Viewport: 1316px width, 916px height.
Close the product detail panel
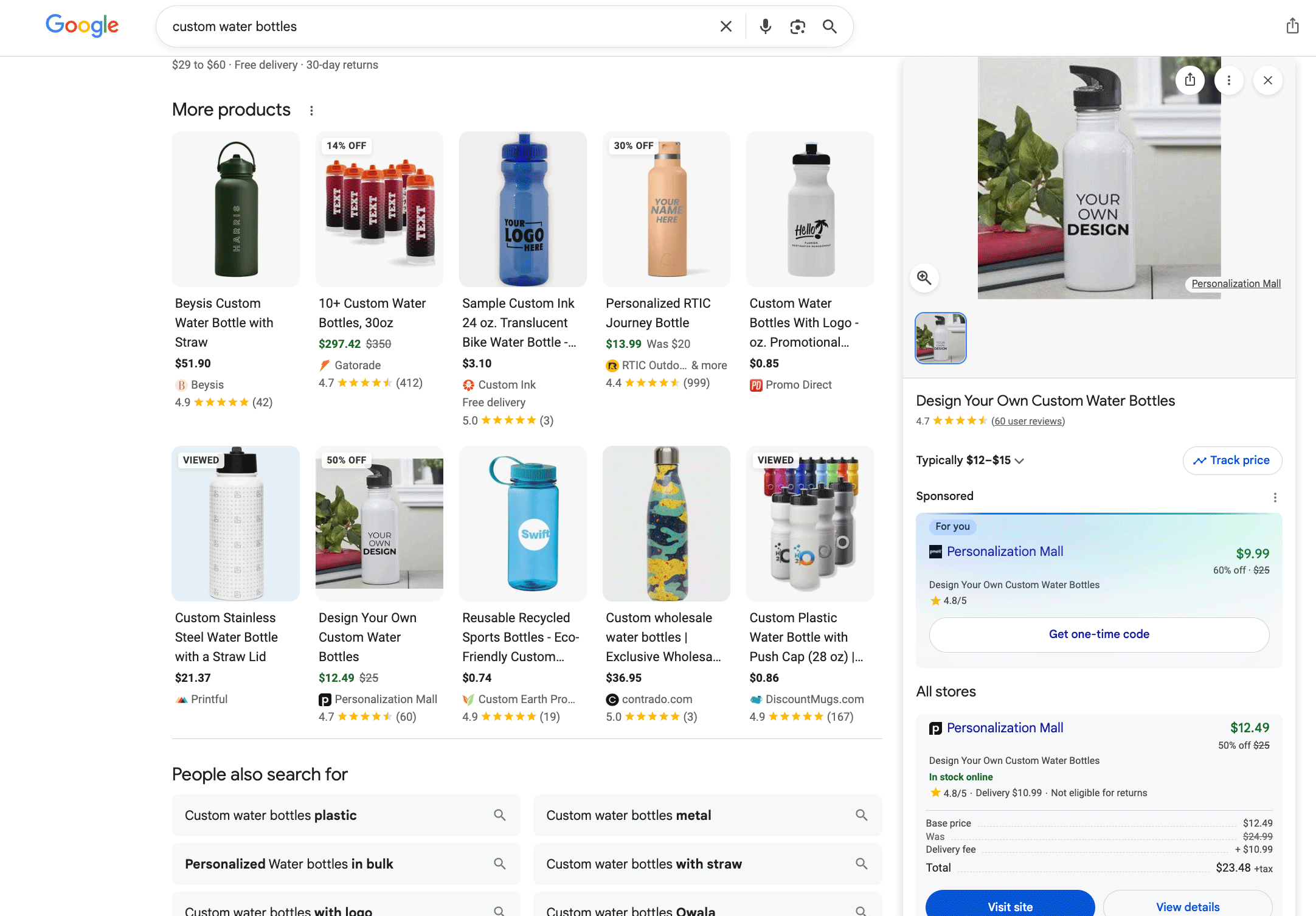pos(1268,80)
